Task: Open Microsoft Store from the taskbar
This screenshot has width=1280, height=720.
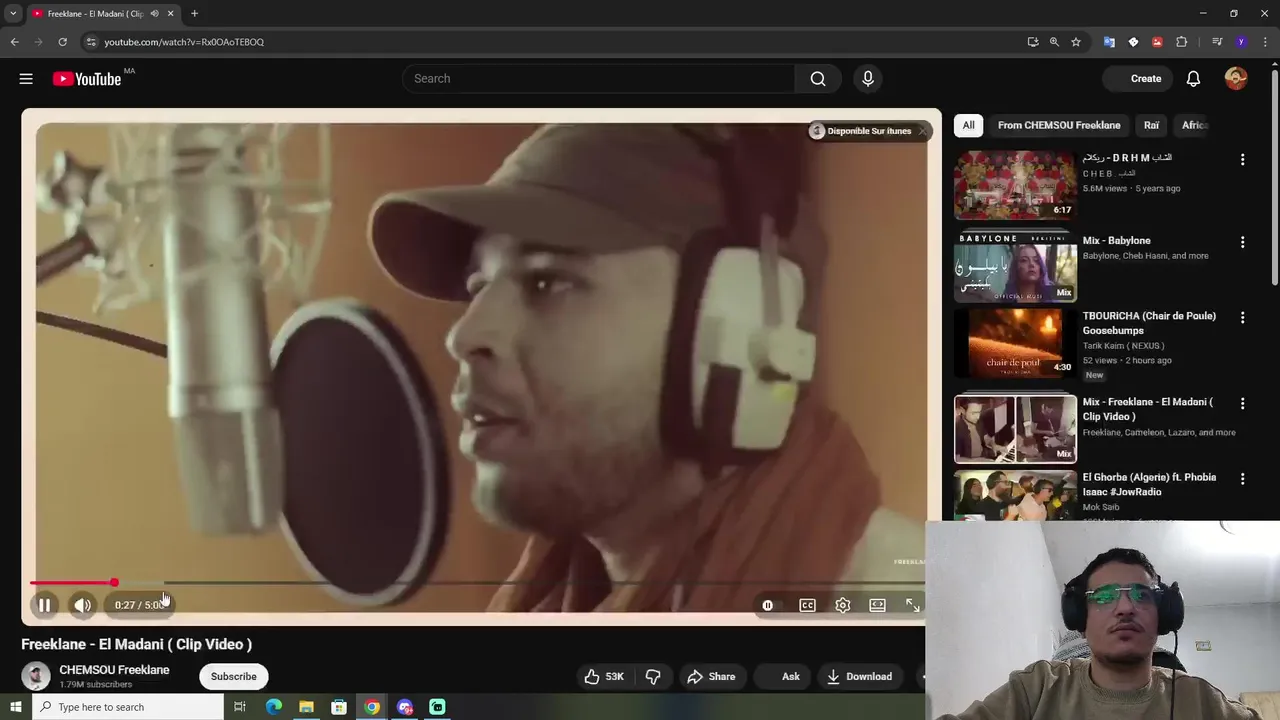Action: tap(339, 707)
